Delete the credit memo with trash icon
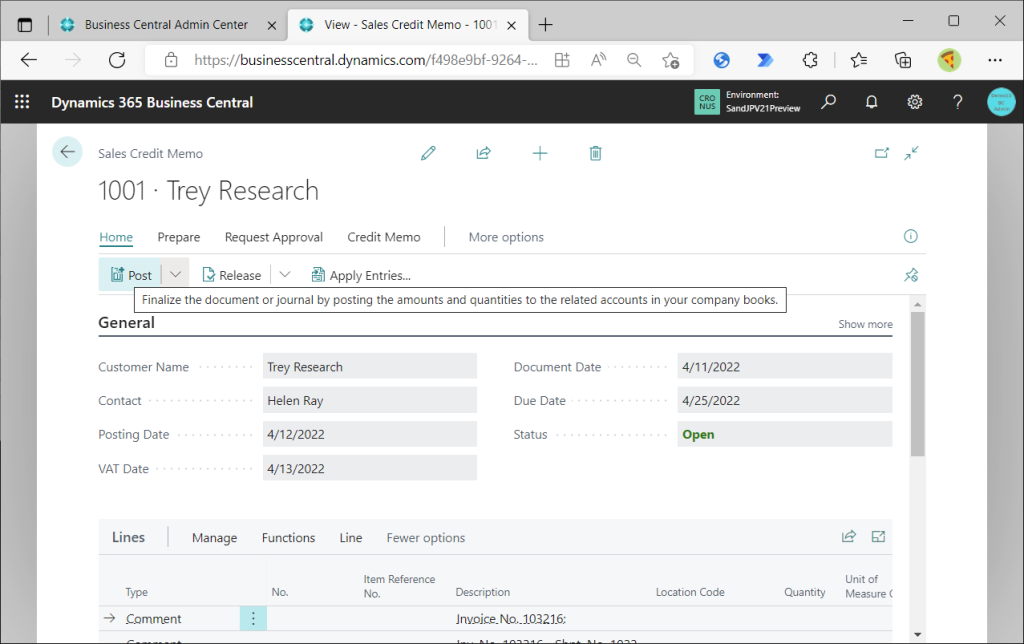The height and width of the screenshot is (644, 1024). coord(595,153)
